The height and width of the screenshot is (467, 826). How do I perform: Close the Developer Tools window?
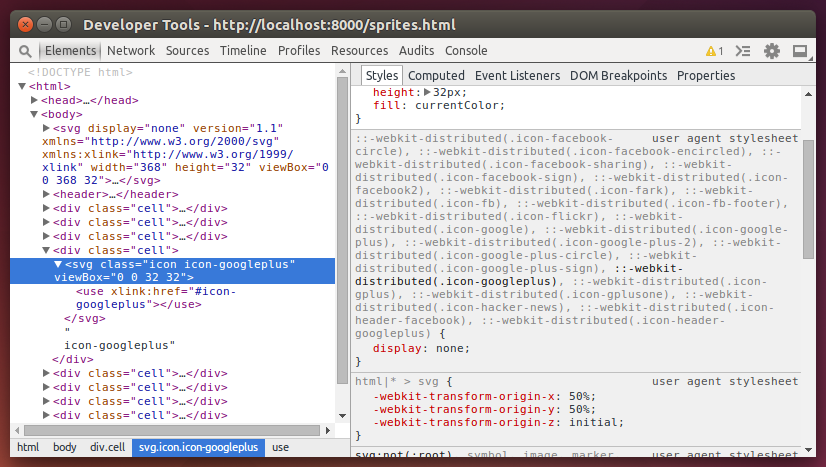[x=25, y=24]
